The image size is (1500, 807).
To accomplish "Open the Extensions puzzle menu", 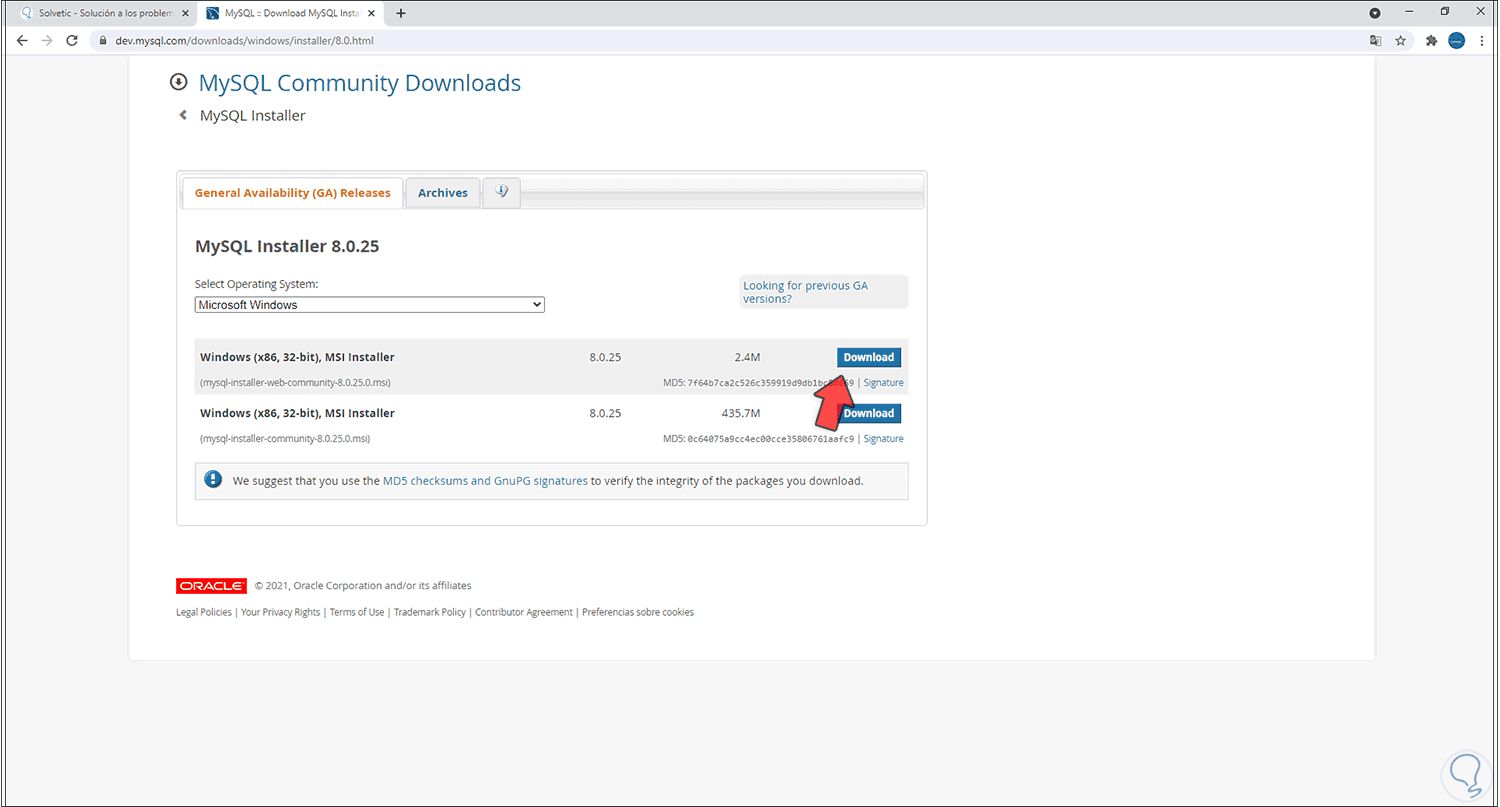I will click(x=1431, y=41).
